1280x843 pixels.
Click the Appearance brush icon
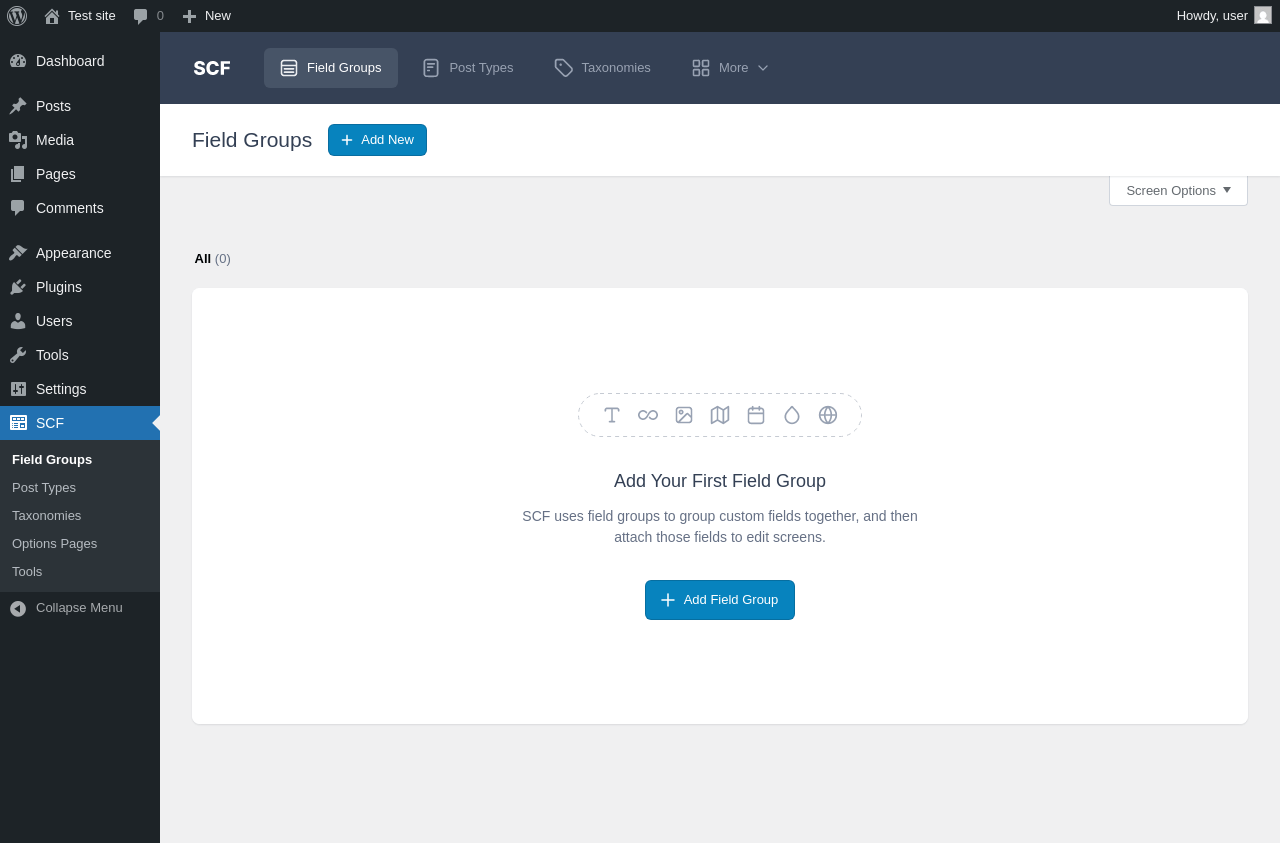(x=18, y=253)
